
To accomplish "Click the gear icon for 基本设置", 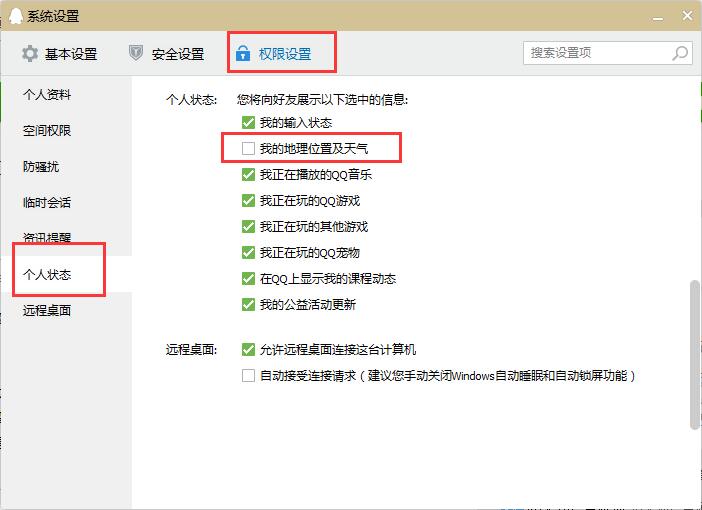I will coord(30,53).
